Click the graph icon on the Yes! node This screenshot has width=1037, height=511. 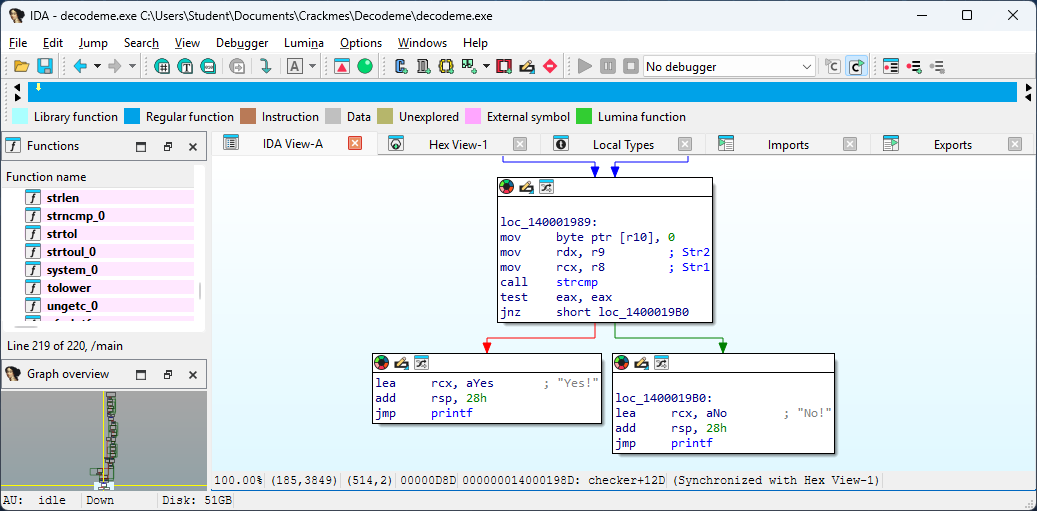click(422, 363)
